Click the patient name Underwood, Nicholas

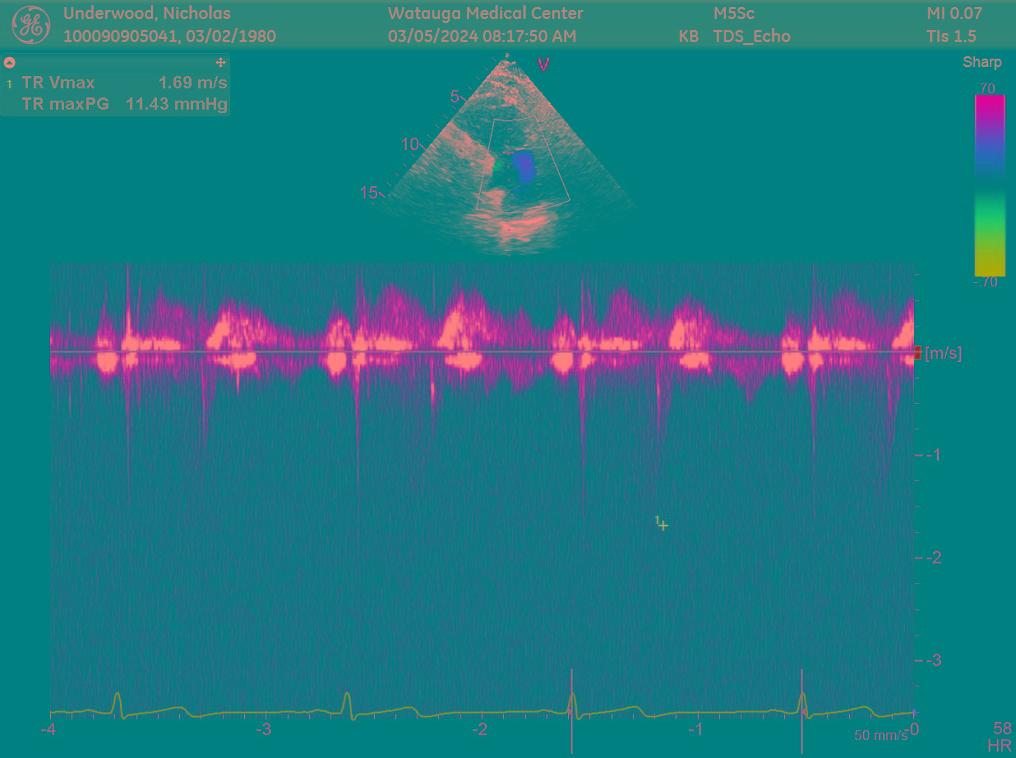tap(147, 14)
